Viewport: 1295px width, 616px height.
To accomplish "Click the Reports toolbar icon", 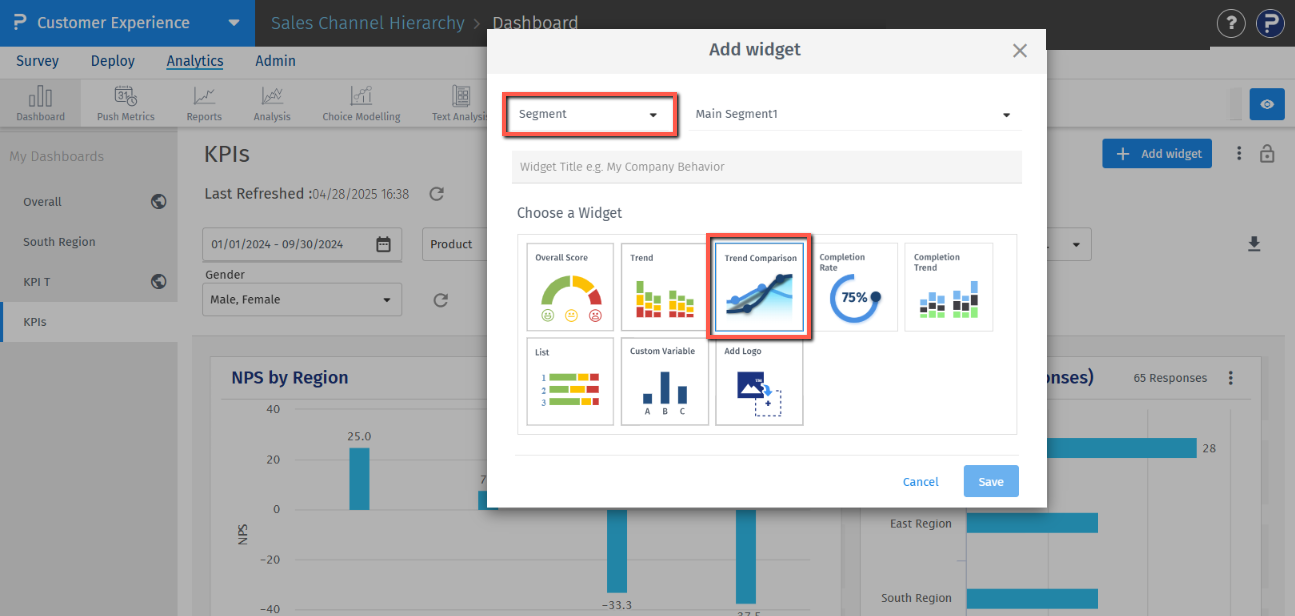I will 204,104.
